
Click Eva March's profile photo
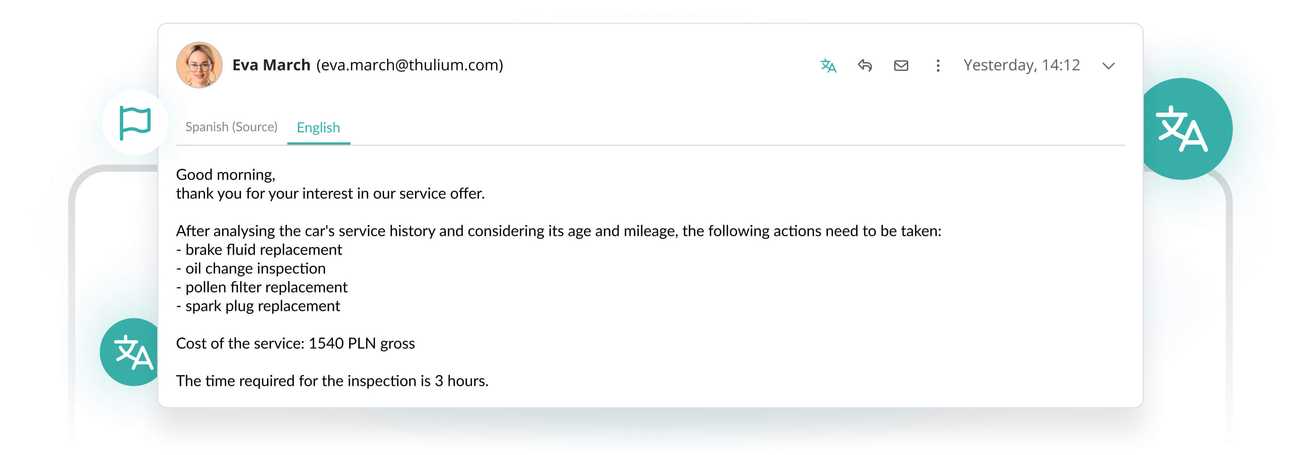coord(199,65)
